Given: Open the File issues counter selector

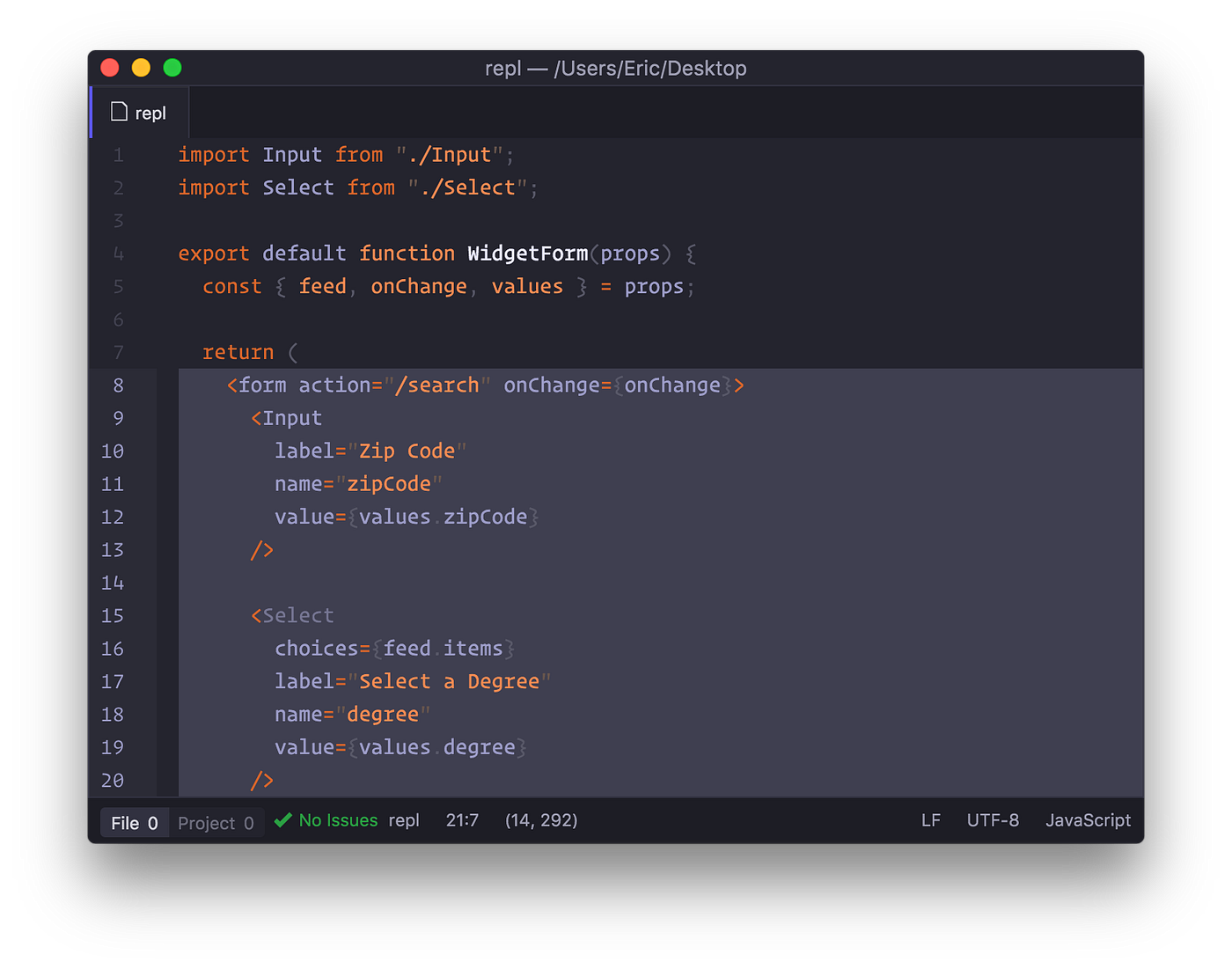Looking at the screenshot, I should [134, 822].
